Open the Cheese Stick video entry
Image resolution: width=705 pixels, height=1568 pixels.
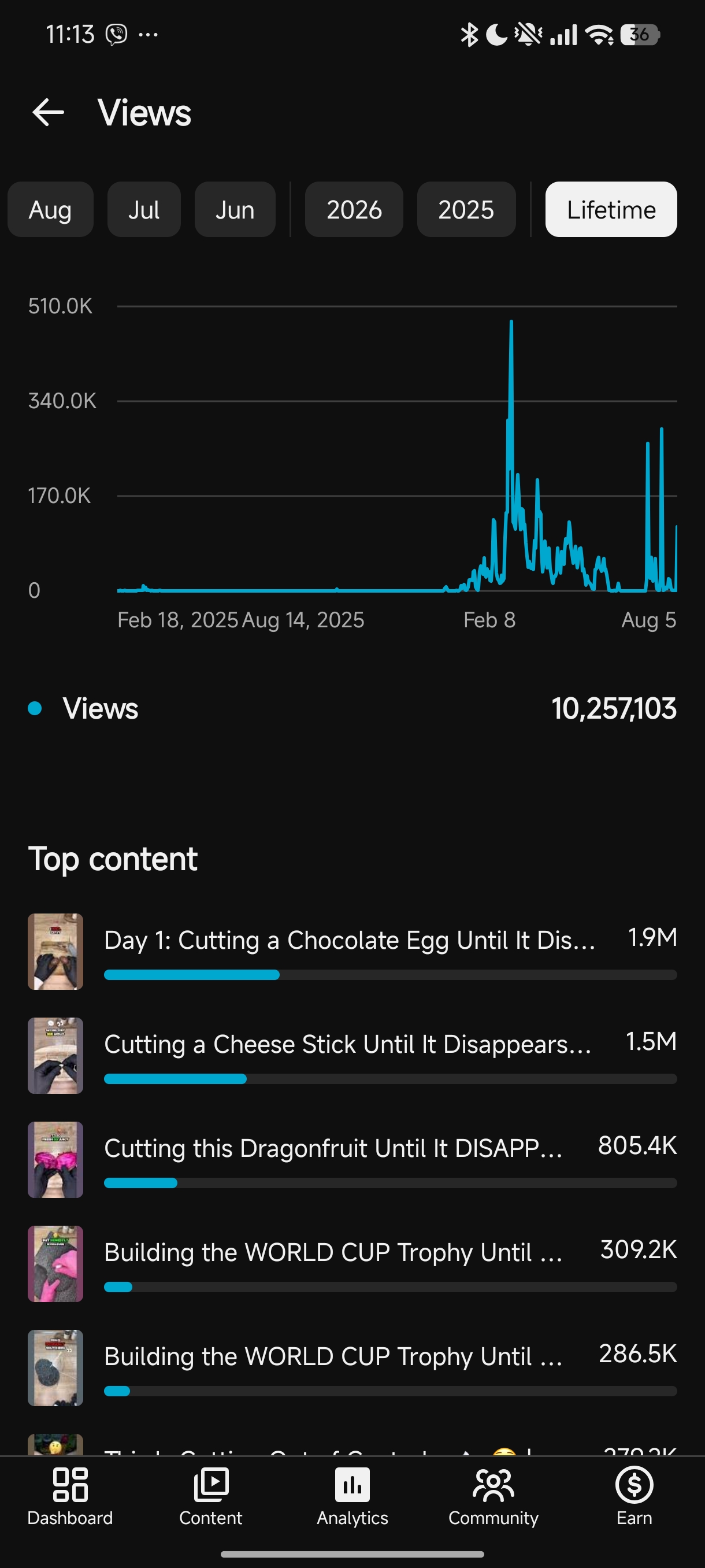[352, 1056]
